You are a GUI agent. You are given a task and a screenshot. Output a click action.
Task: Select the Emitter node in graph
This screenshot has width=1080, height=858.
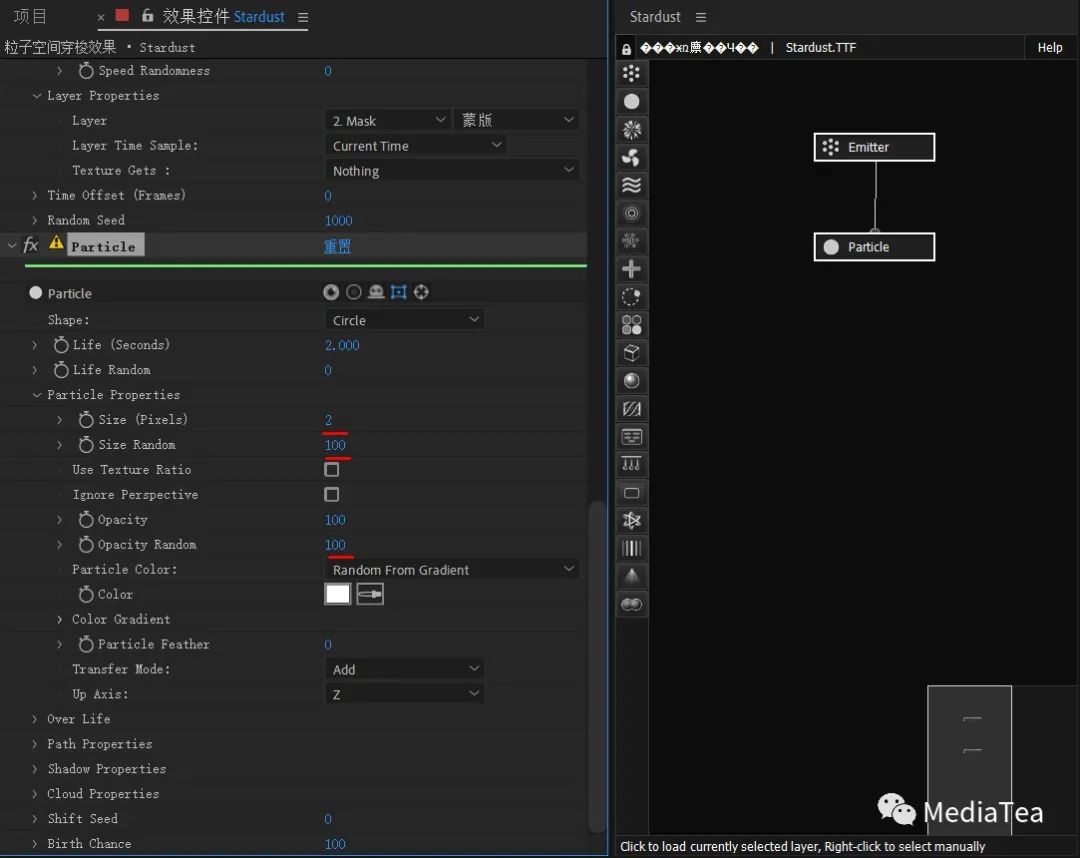(x=874, y=147)
